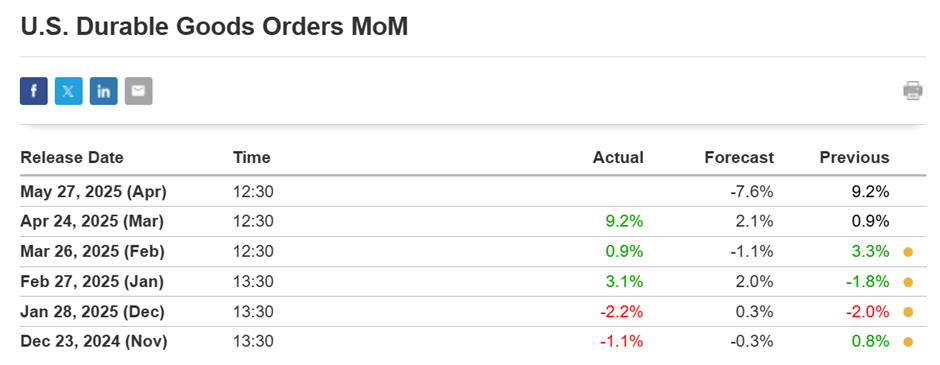Screen dimensions: 940x365
Task: Select the Apr 24, 2025 (Mar) release row
Action: tap(474, 222)
